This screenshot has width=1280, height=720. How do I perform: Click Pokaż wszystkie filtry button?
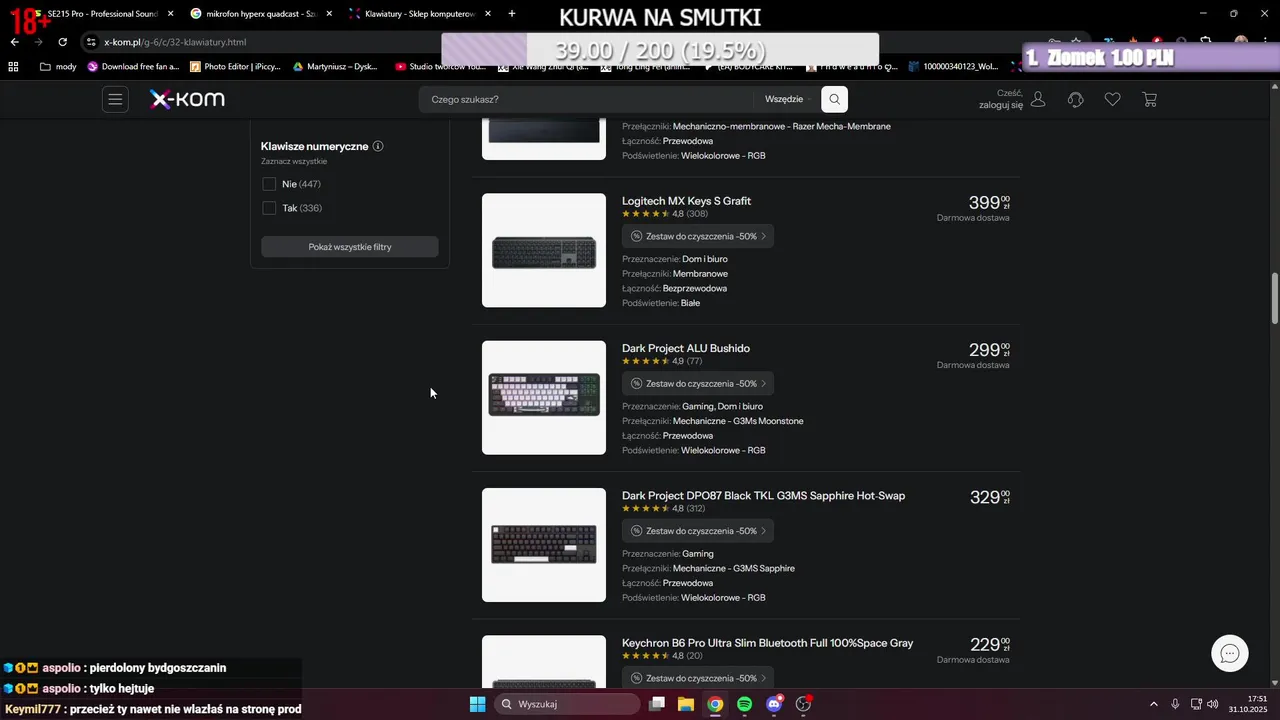(350, 247)
